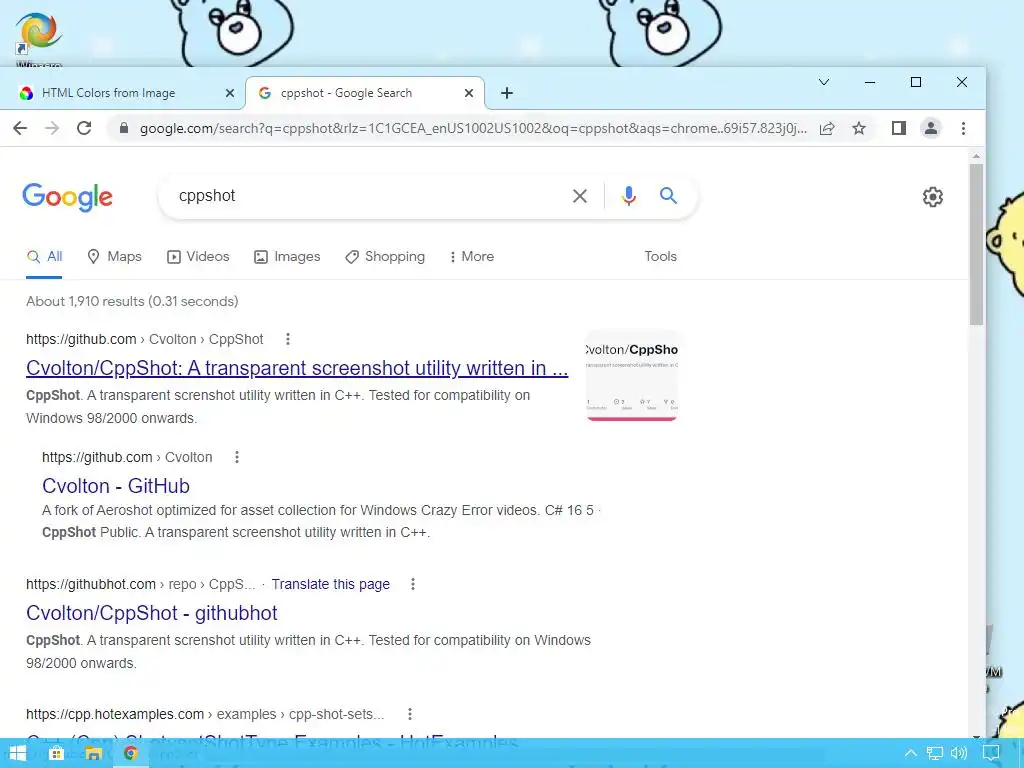Click Chrome icon on taskbar

[x=131, y=754]
